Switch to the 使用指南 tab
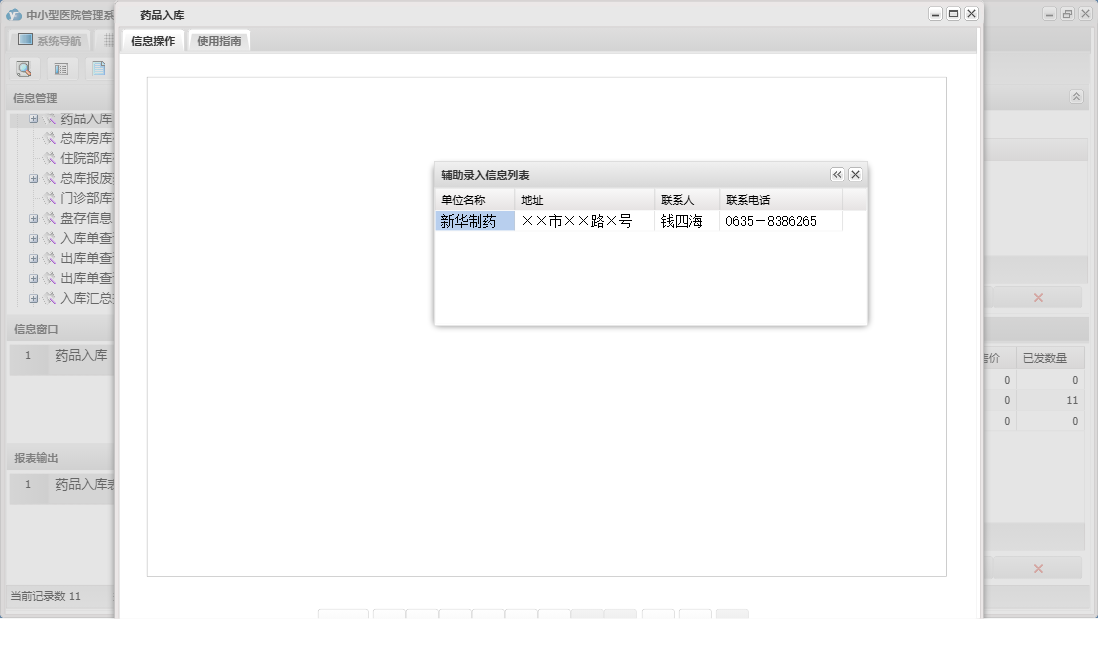 coord(219,41)
